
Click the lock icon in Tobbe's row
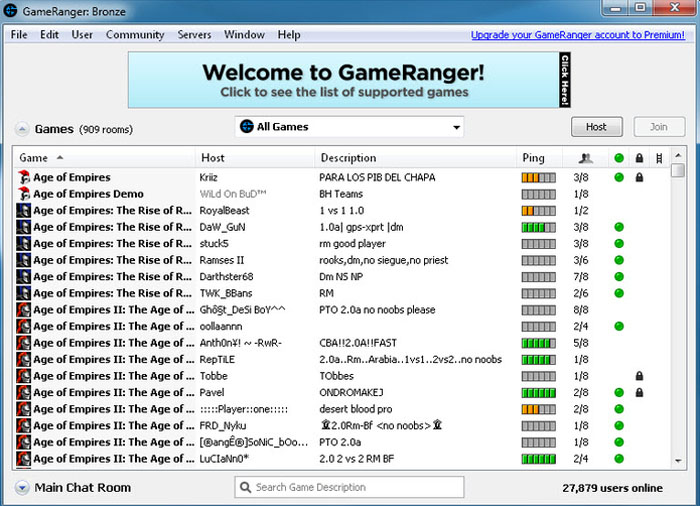(639, 376)
